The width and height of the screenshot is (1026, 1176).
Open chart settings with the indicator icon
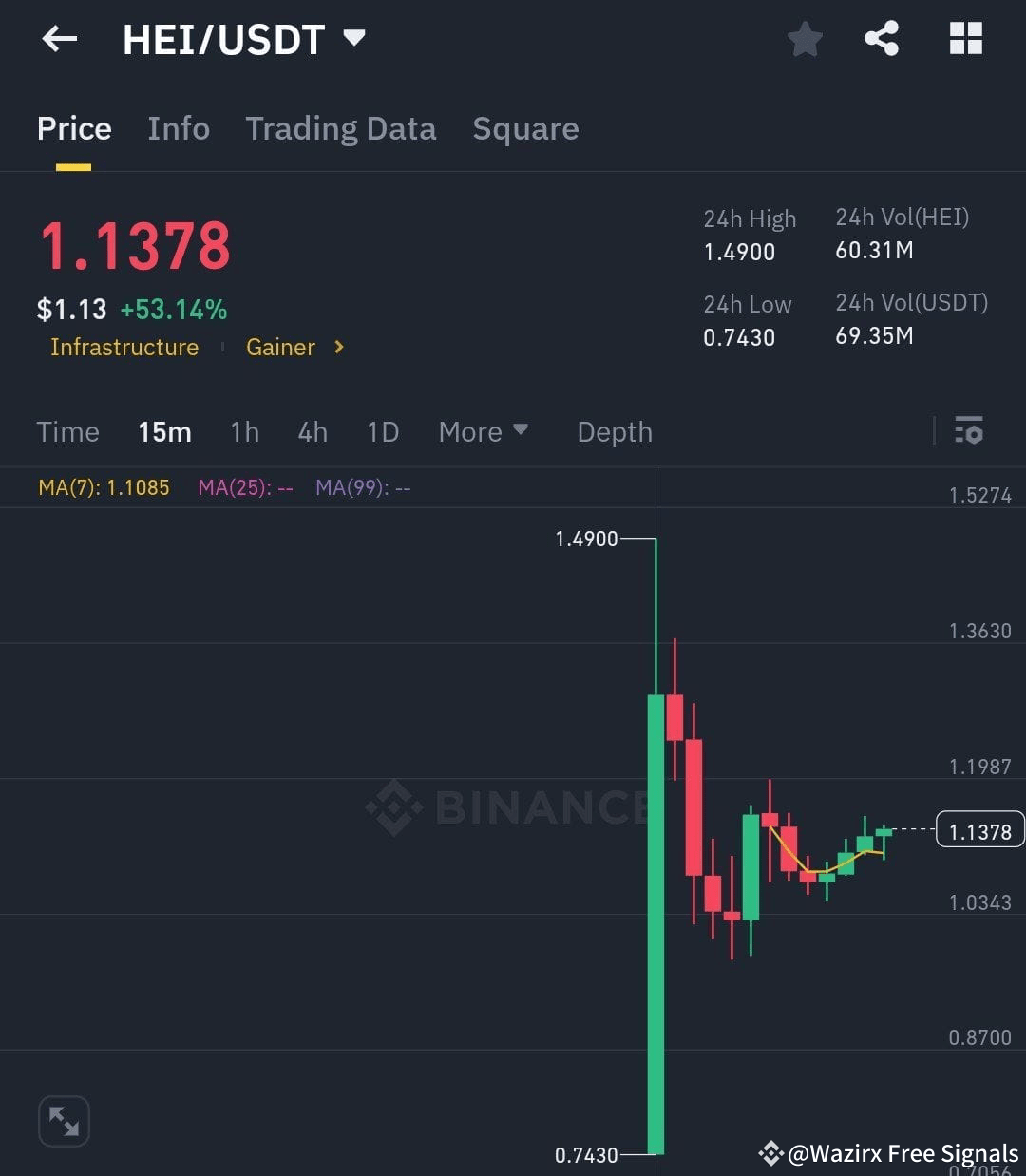click(969, 431)
